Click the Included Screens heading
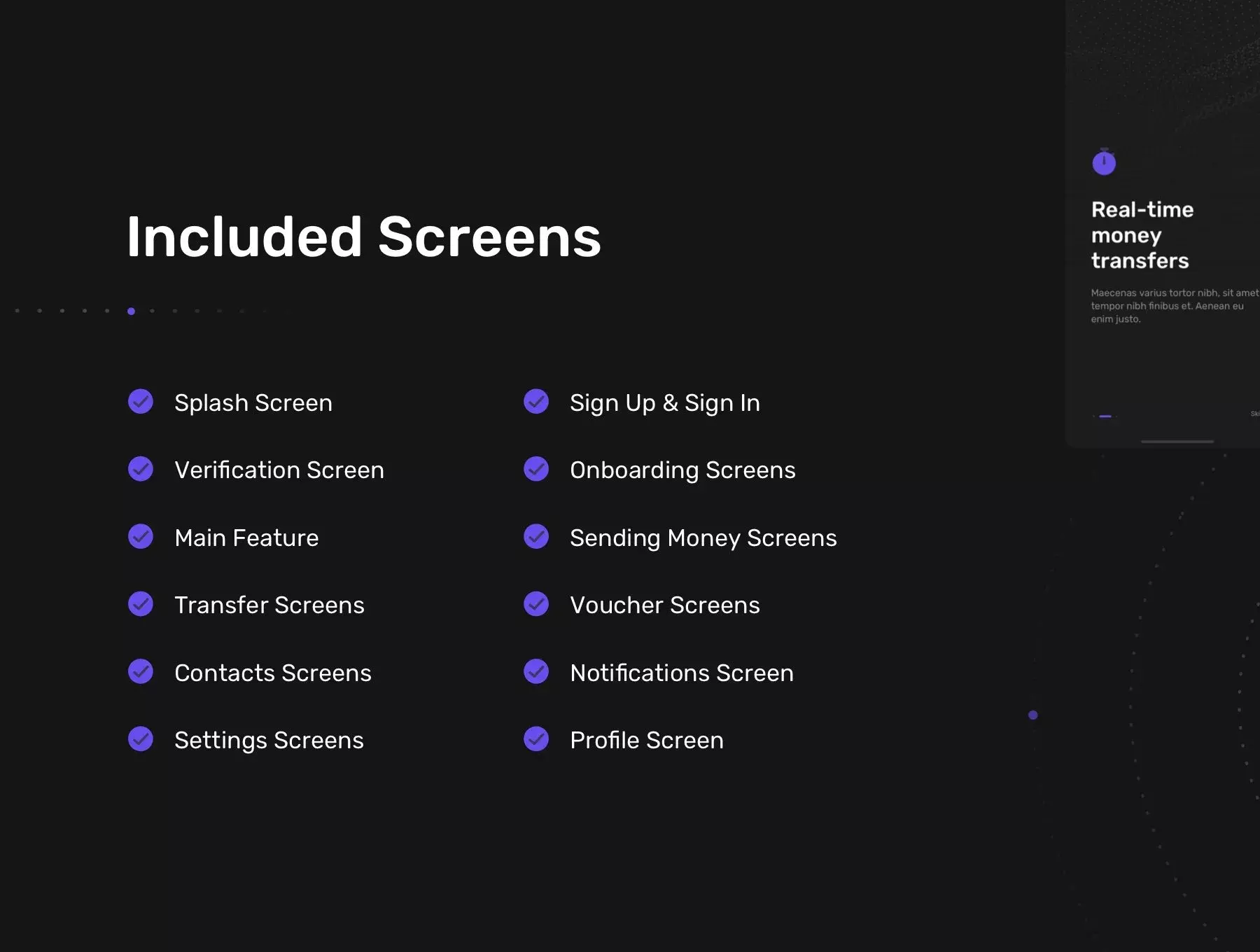This screenshot has width=1260, height=952. coord(364,237)
